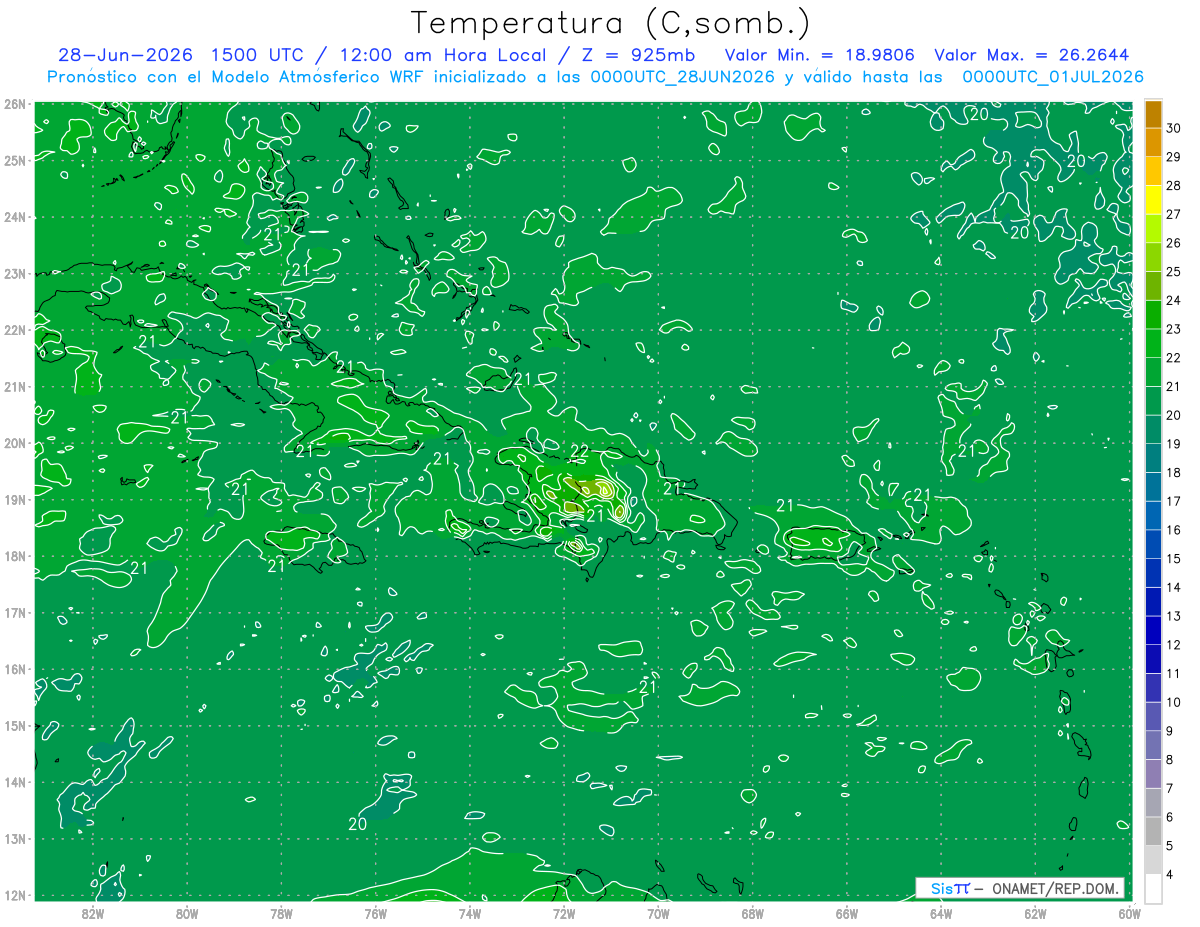1200x927 pixels.
Task: Pick the gray segment between 5 and 6
Action: coord(1153,831)
